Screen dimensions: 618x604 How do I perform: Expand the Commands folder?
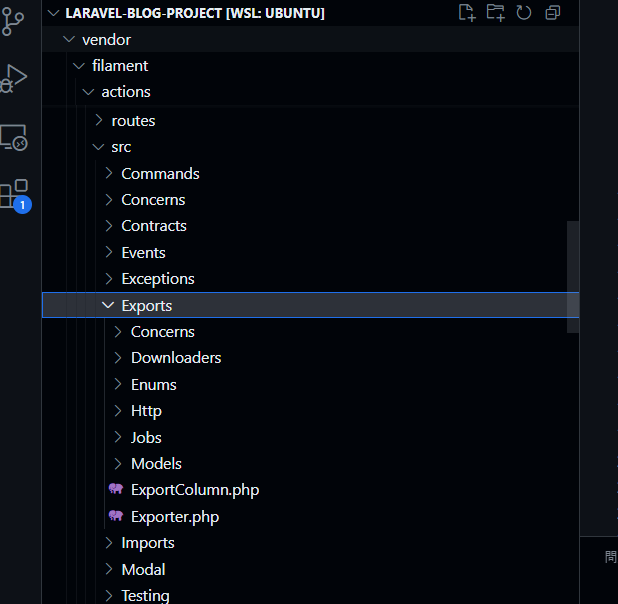coord(310,173)
